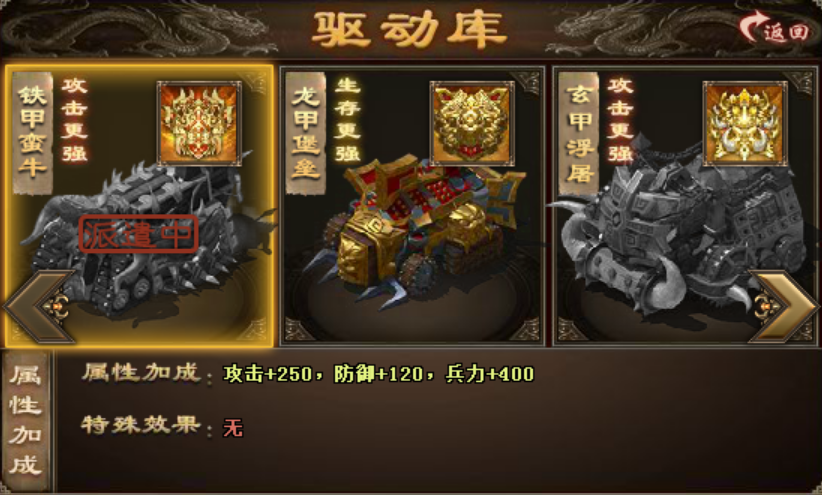Click 攻击更强 text on 玄甲浮屠 card
The image size is (822, 495).
tap(621, 120)
